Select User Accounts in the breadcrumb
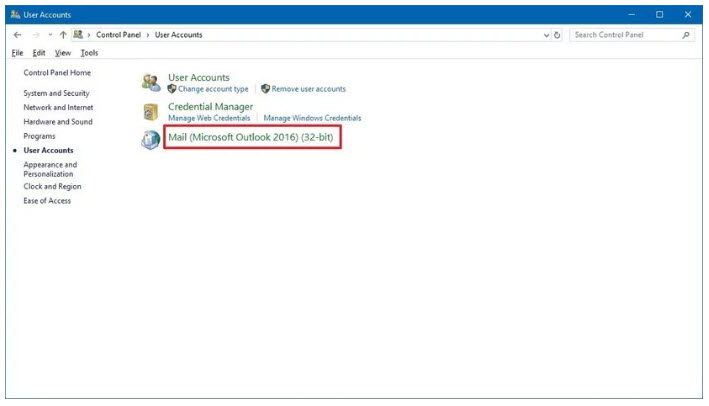The height and width of the screenshot is (406, 709). 179,35
